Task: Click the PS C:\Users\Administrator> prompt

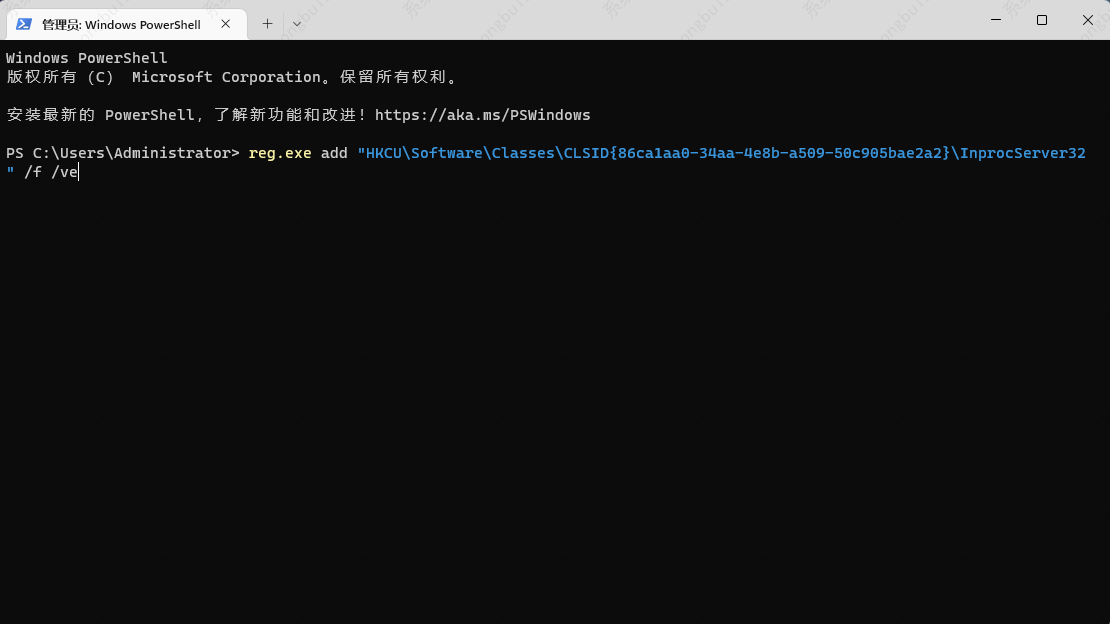Action: [122, 153]
